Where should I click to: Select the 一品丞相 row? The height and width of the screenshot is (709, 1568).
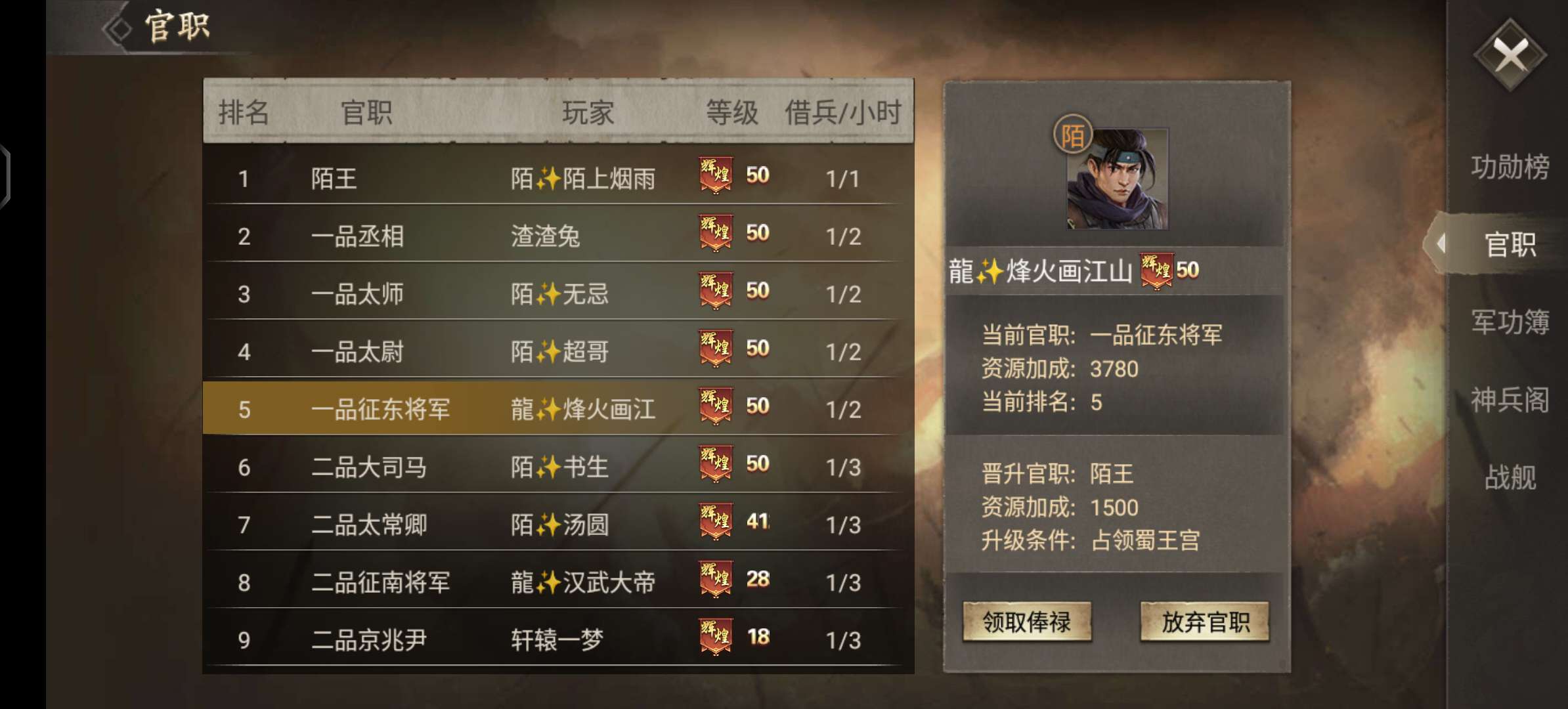pyautogui.click(x=558, y=236)
